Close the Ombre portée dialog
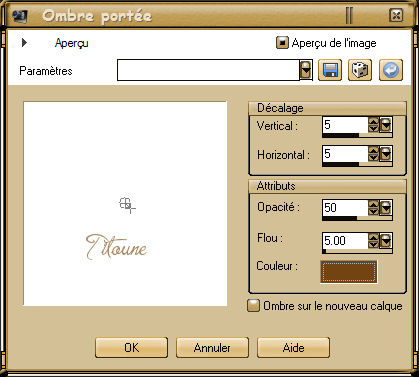The width and height of the screenshot is (419, 377). click(396, 15)
